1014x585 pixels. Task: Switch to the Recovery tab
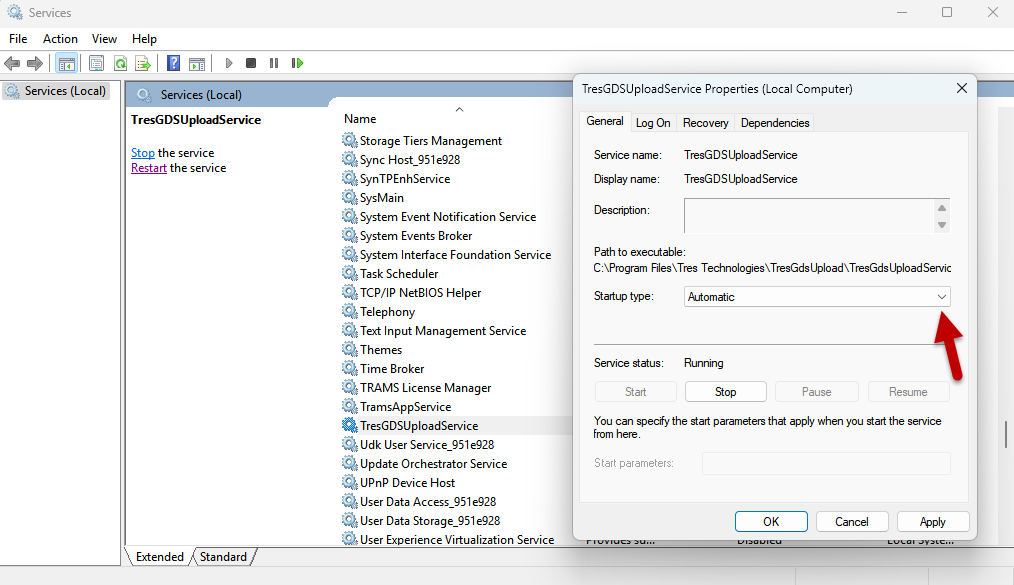tap(705, 122)
